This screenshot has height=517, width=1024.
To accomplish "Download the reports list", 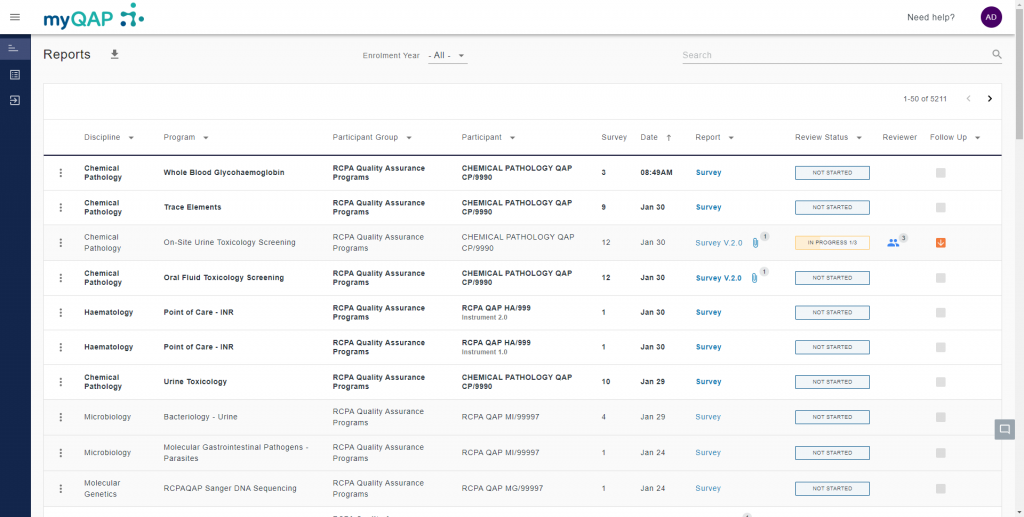I will (x=114, y=54).
